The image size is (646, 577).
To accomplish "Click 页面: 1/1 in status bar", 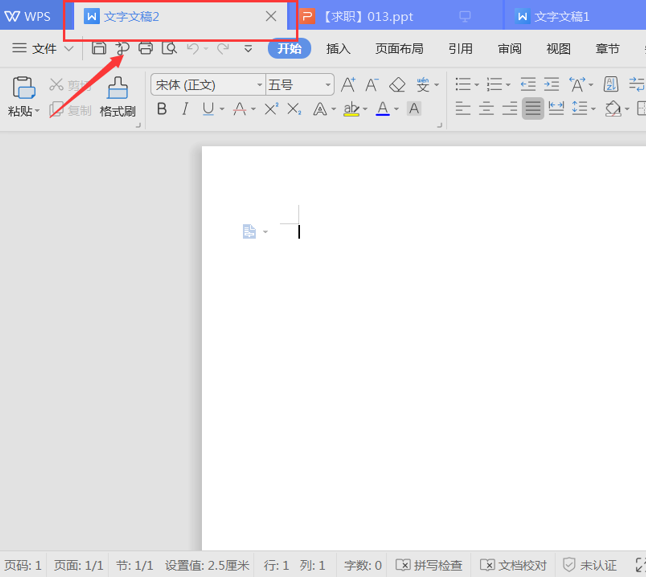I will (x=79, y=565).
